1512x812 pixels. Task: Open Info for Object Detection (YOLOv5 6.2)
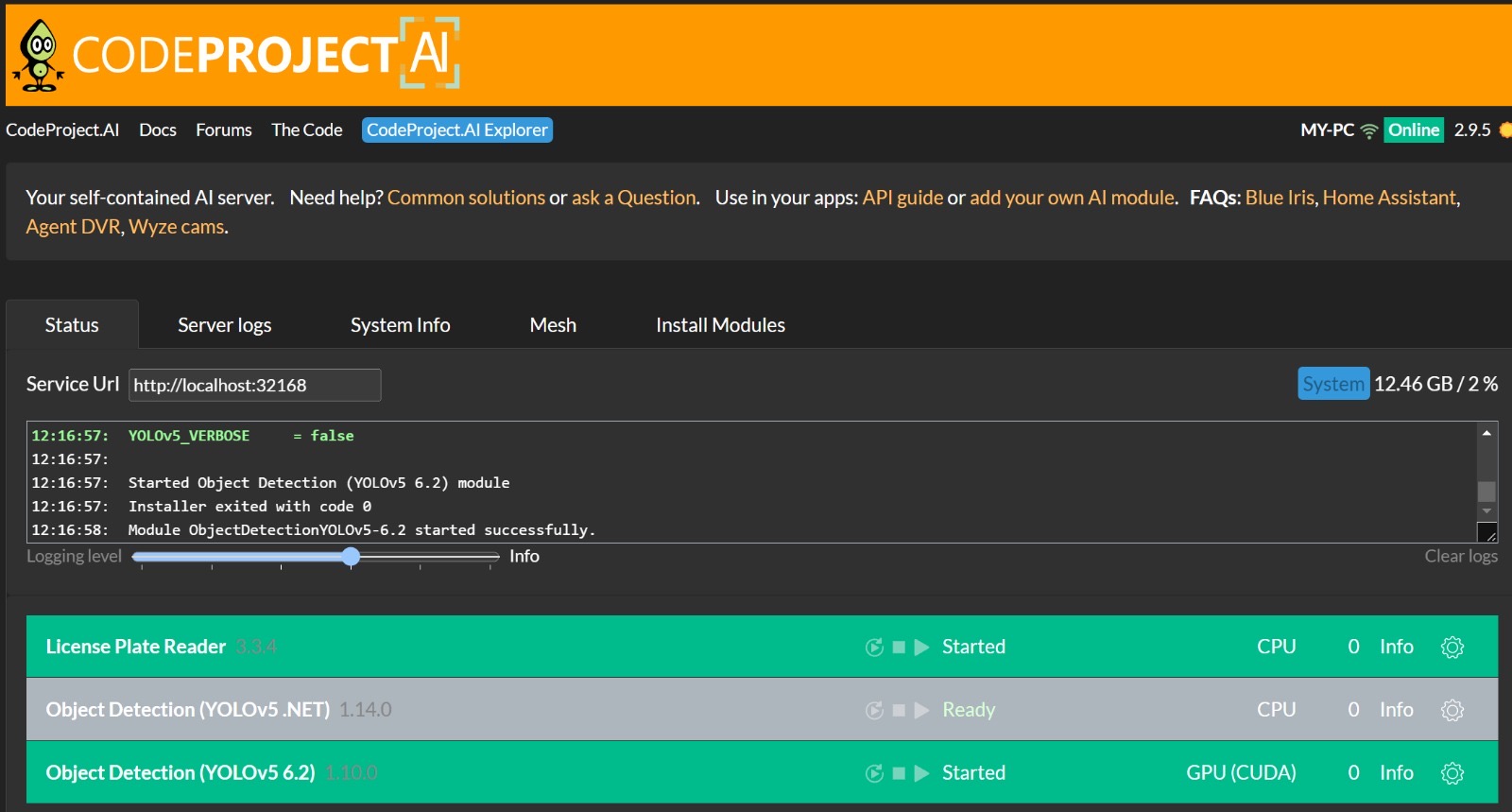point(1397,773)
